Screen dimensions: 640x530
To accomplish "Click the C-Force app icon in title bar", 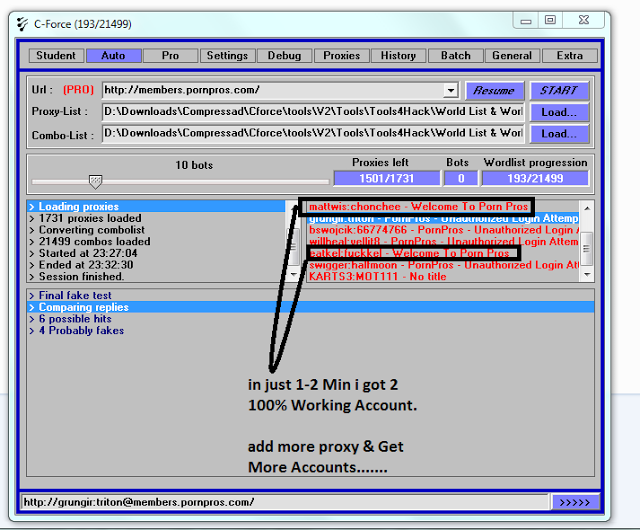I will tap(22, 24).
